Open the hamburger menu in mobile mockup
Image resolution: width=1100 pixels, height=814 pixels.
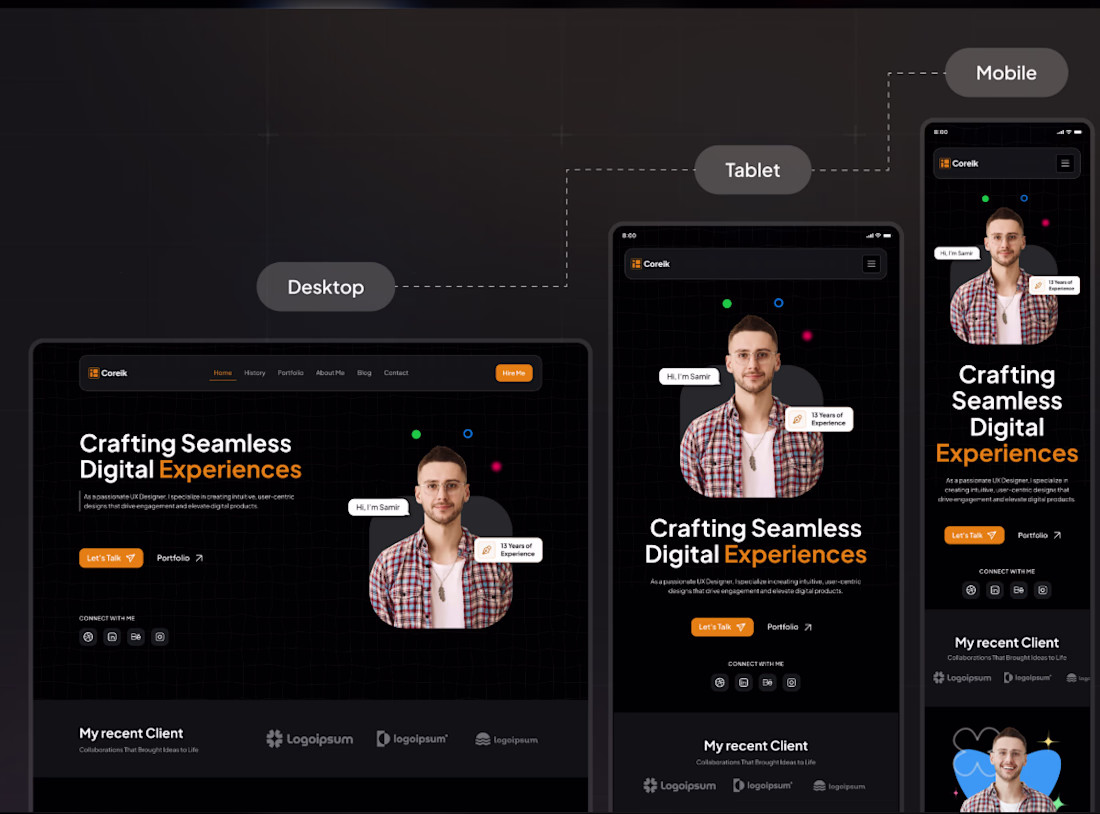point(1065,164)
